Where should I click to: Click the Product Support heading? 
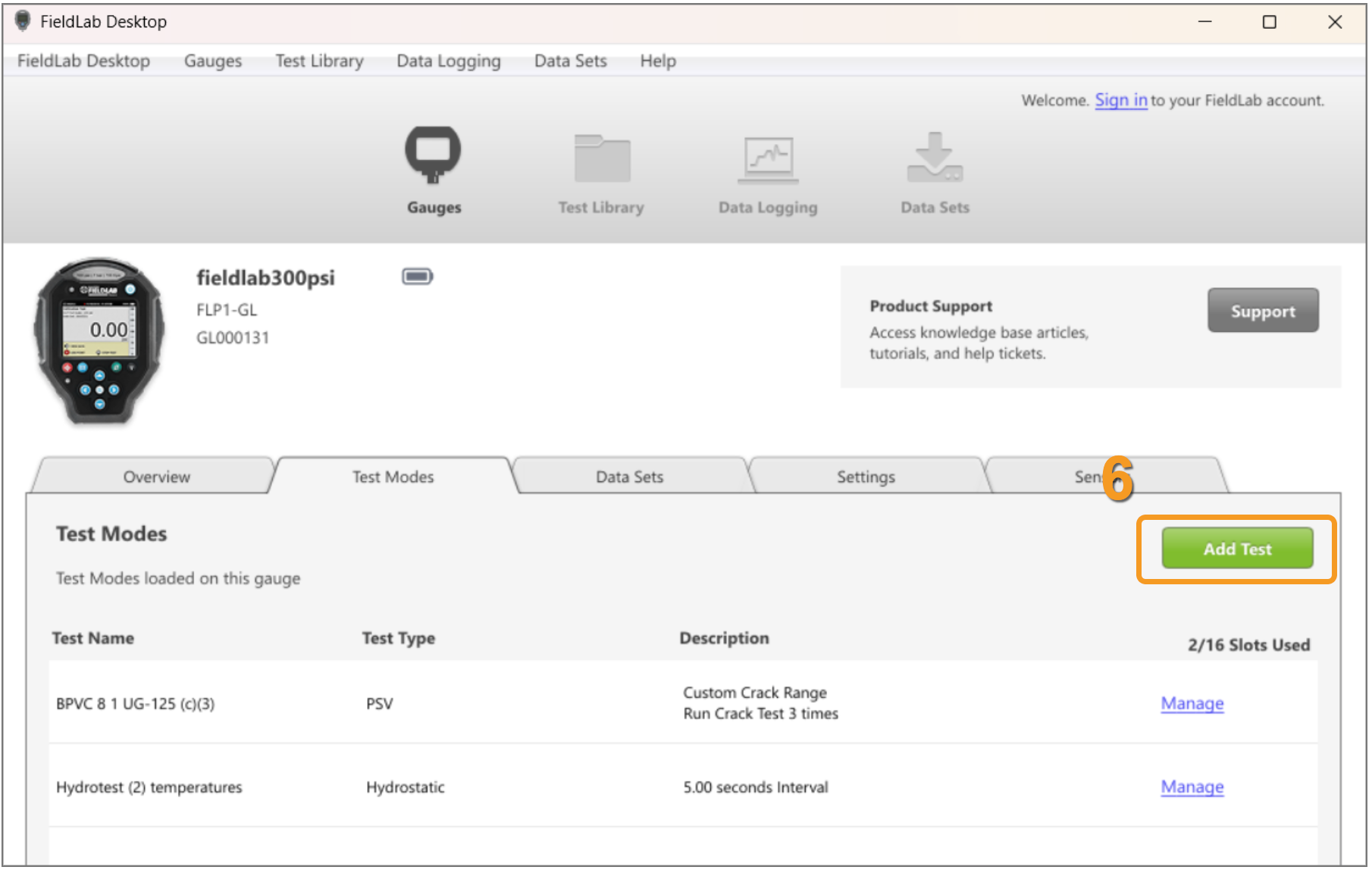point(931,306)
